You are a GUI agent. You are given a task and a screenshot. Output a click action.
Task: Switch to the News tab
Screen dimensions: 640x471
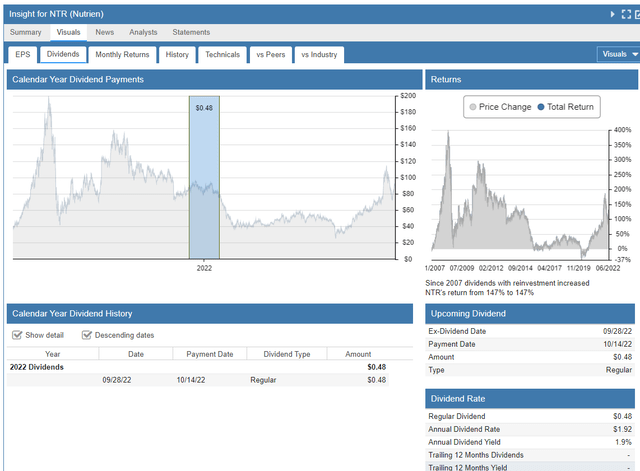[x=104, y=32]
